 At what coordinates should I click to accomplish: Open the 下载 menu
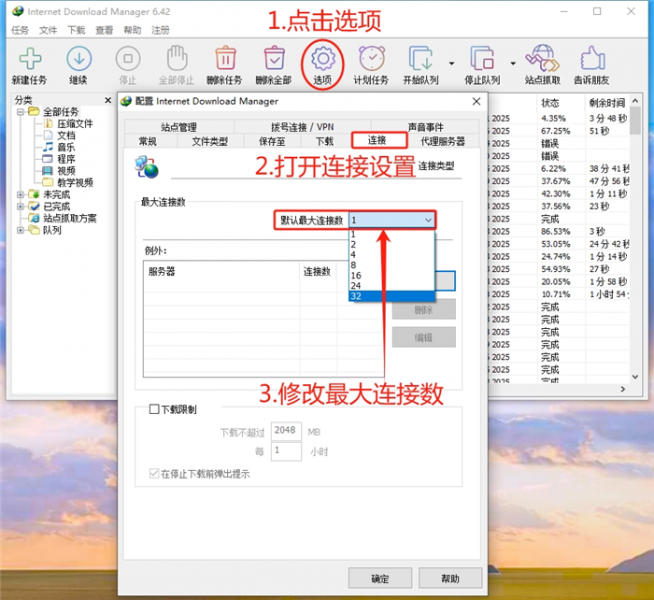pos(76,30)
